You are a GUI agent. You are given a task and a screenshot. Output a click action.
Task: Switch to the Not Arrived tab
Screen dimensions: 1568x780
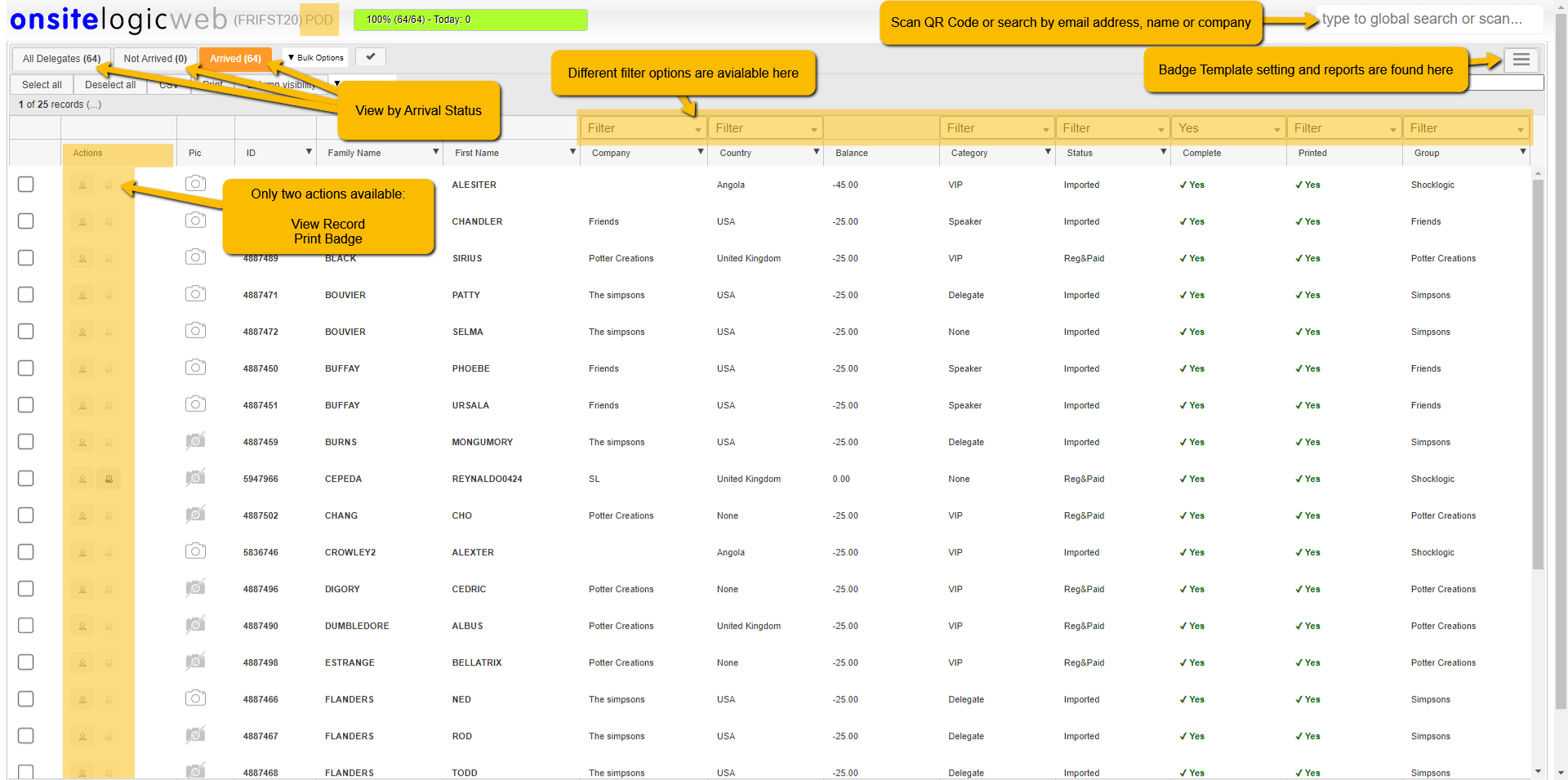click(154, 58)
